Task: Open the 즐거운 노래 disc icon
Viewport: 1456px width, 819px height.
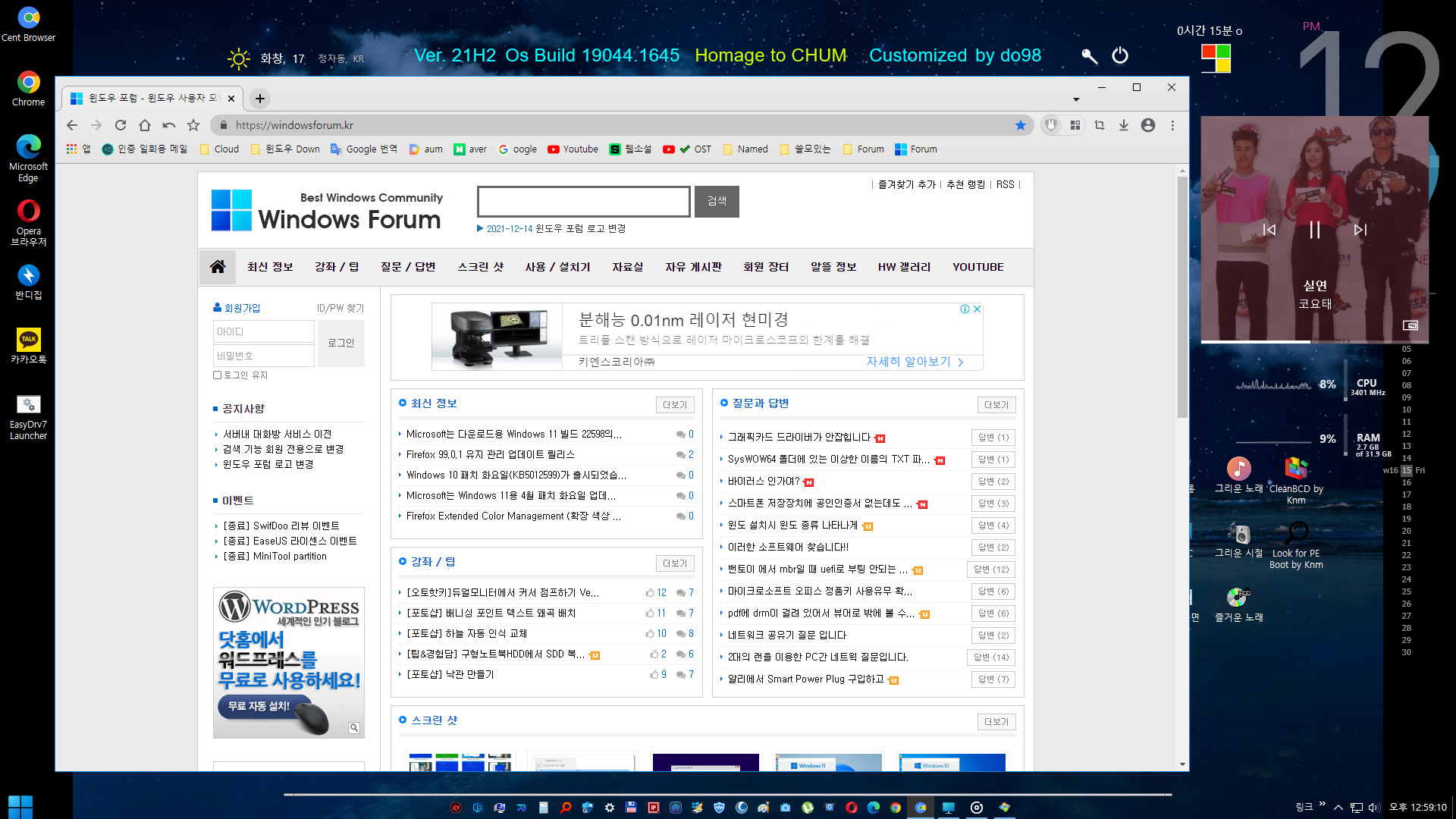Action: pos(1238,604)
